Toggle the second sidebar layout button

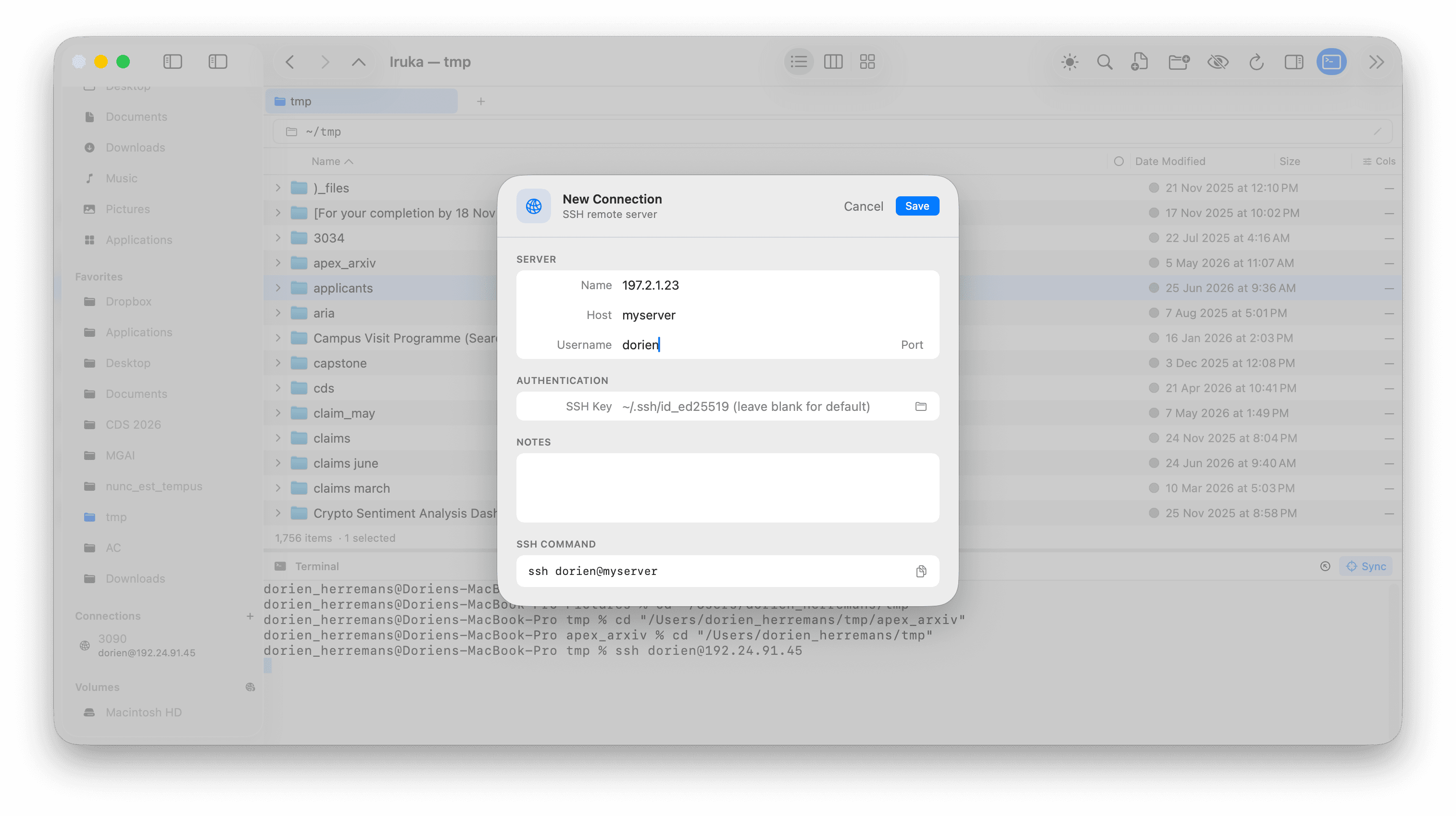pyautogui.click(x=218, y=62)
